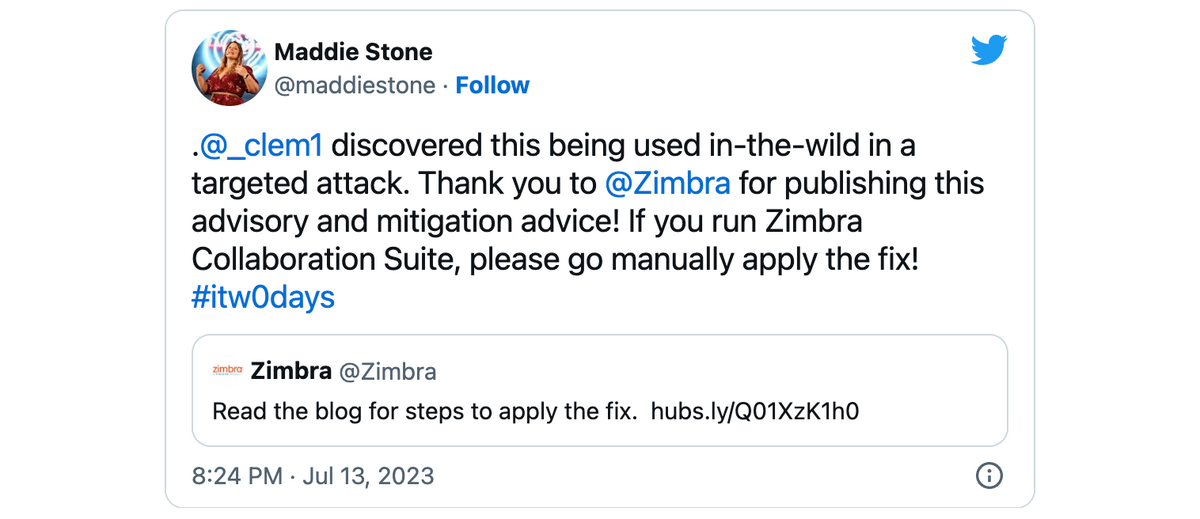Viewport: 1200px width, 519px height.
Task: Open the hubs.ly/Q01XzK1h0 link
Action: click(x=755, y=411)
